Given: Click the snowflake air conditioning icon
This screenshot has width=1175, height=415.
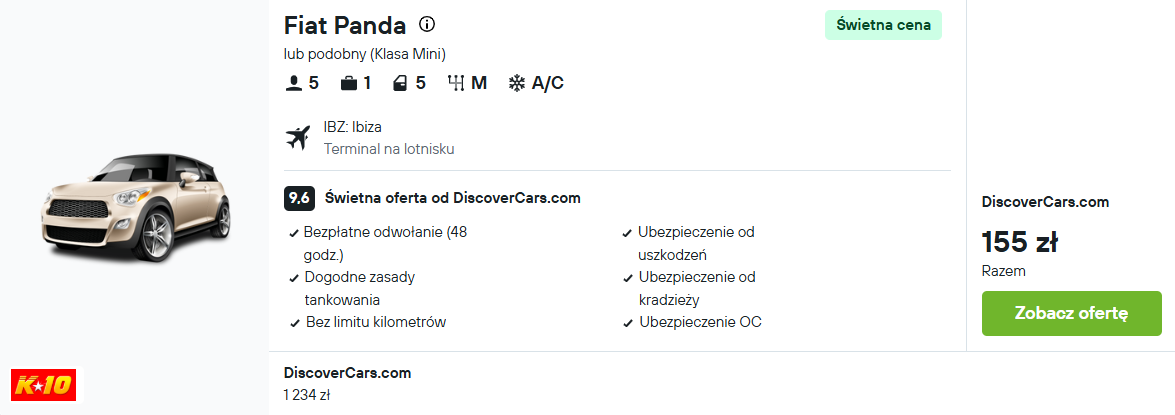Looking at the screenshot, I should 517,83.
